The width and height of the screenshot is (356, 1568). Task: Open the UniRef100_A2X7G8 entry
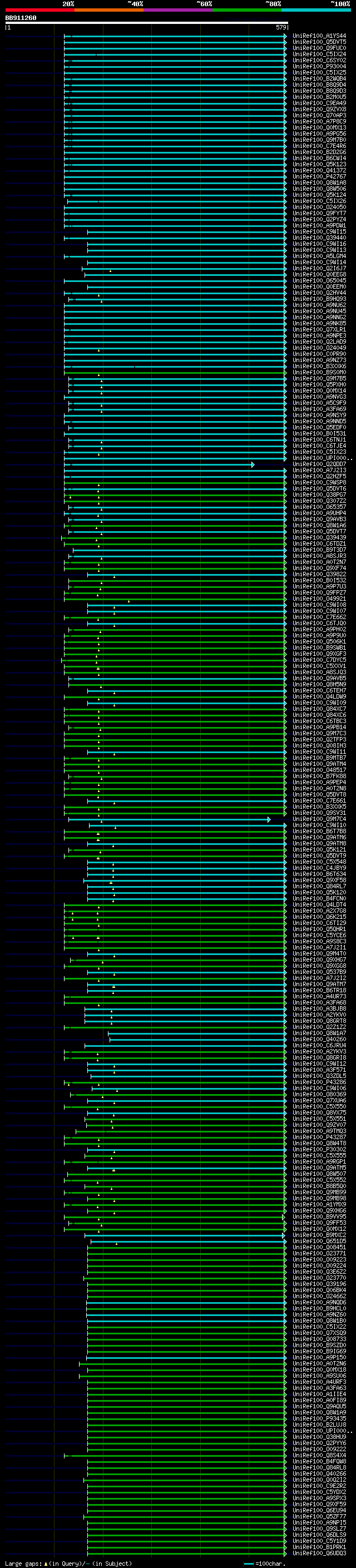(319, 911)
